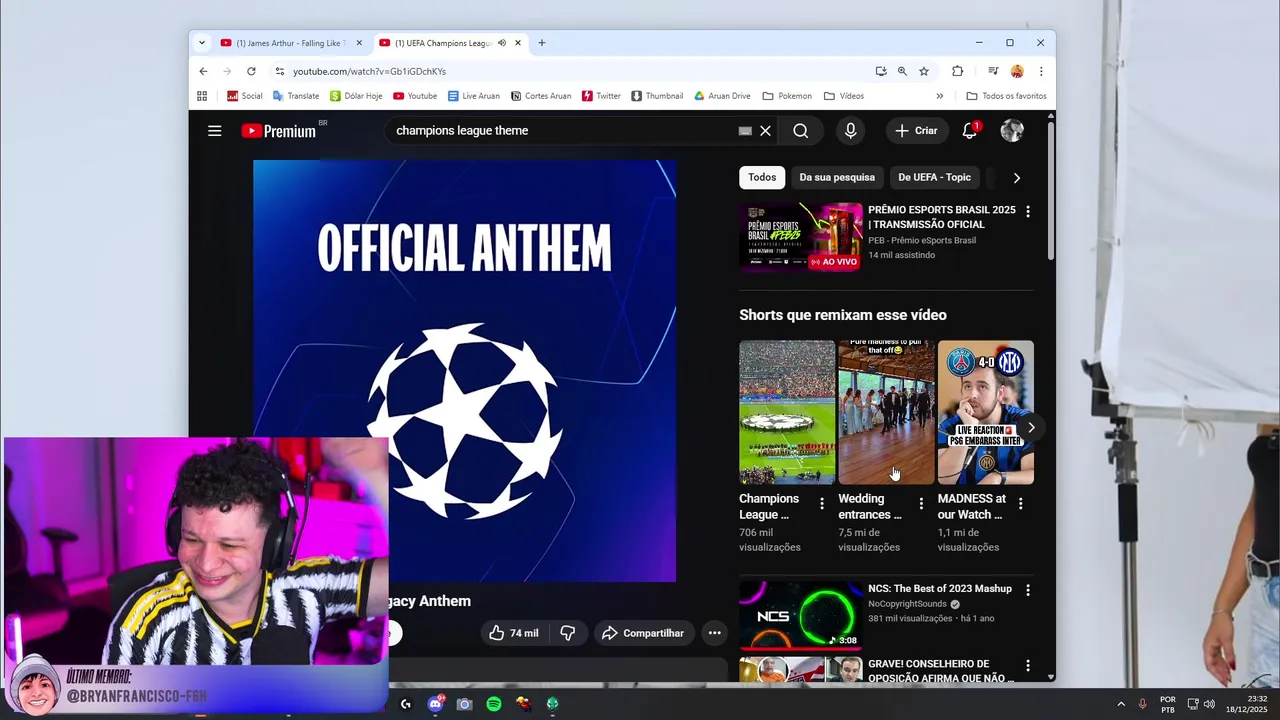Open options for Champions League short

822,504
